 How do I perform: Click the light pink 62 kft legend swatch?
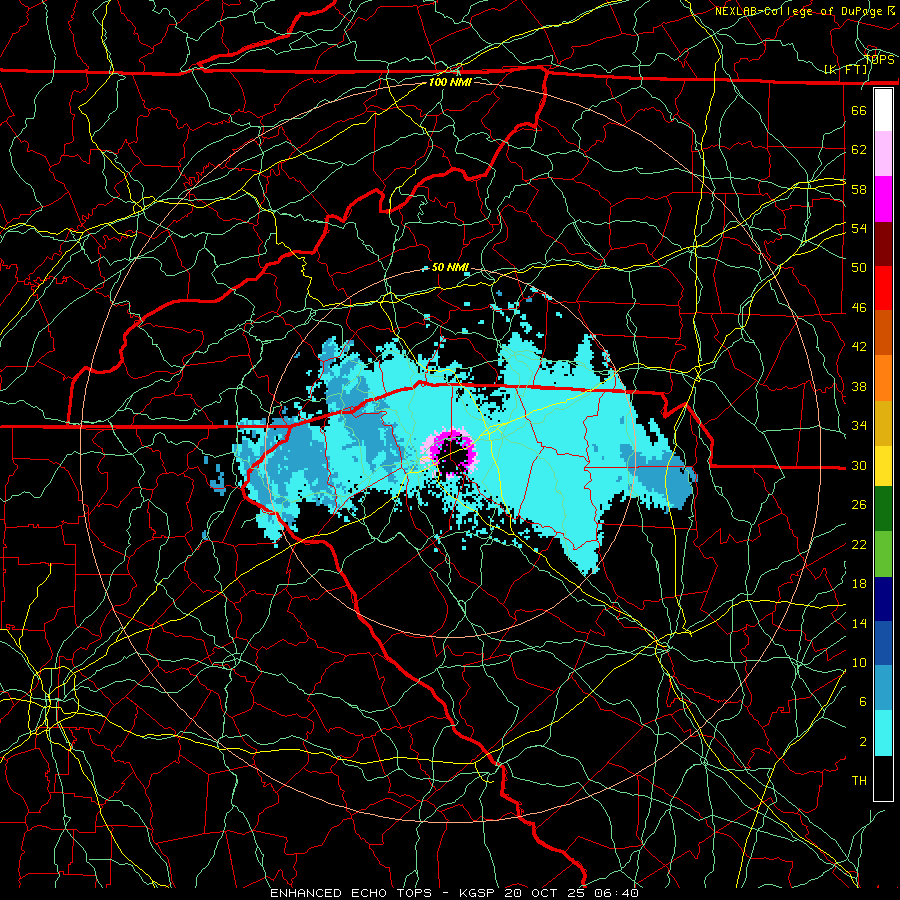point(883,154)
